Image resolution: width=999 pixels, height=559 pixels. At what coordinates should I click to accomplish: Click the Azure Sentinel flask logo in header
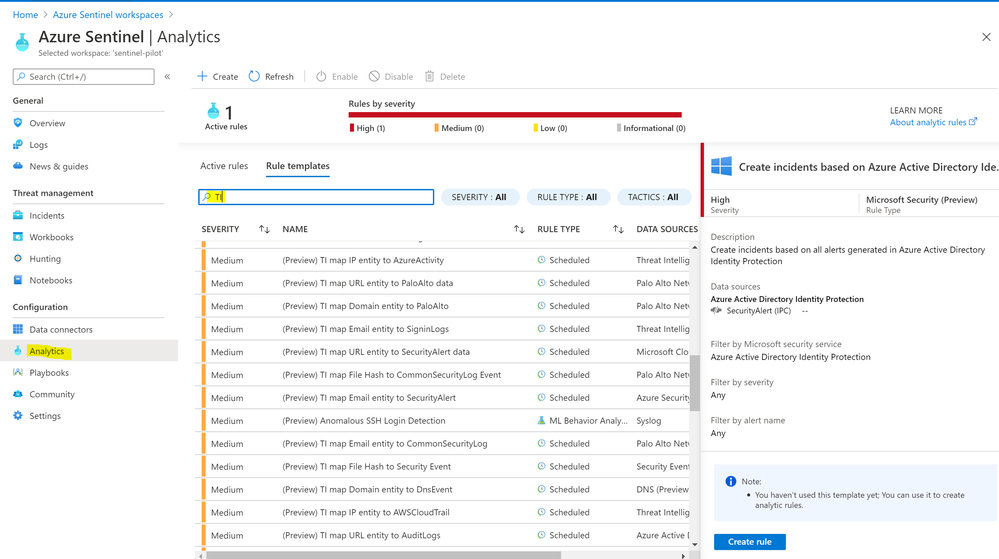(22, 42)
